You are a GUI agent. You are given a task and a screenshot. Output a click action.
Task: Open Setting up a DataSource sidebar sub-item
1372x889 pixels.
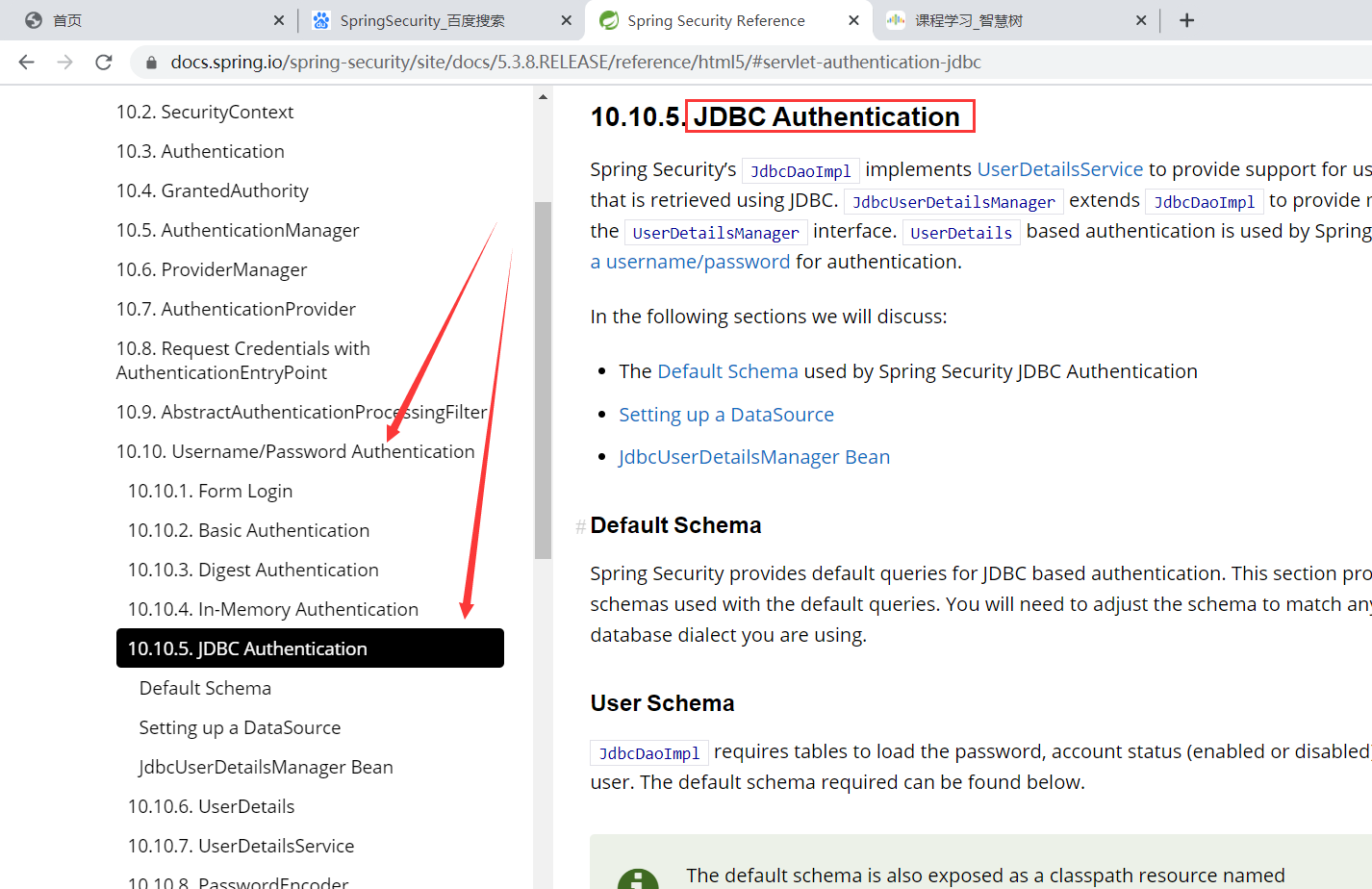click(x=240, y=727)
